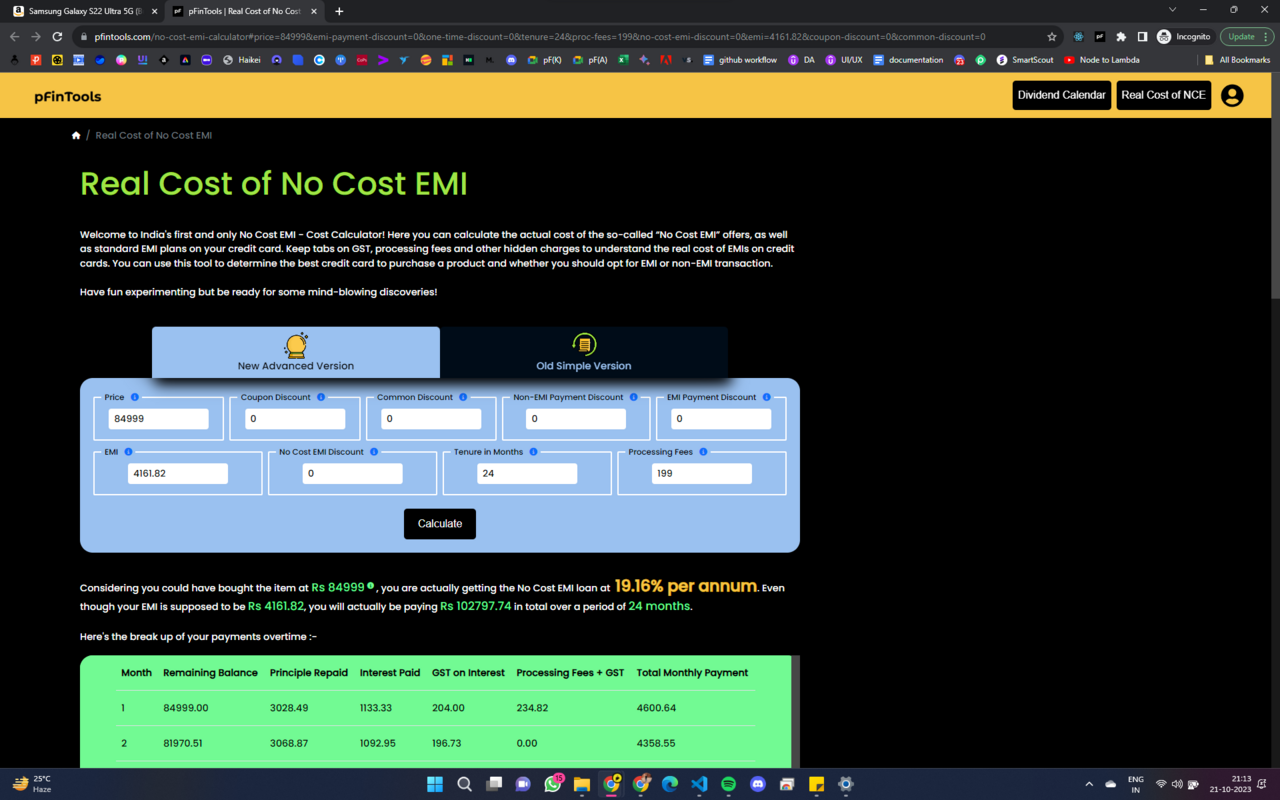Click the Non-EMI Payment Discount info icon

coord(634,397)
